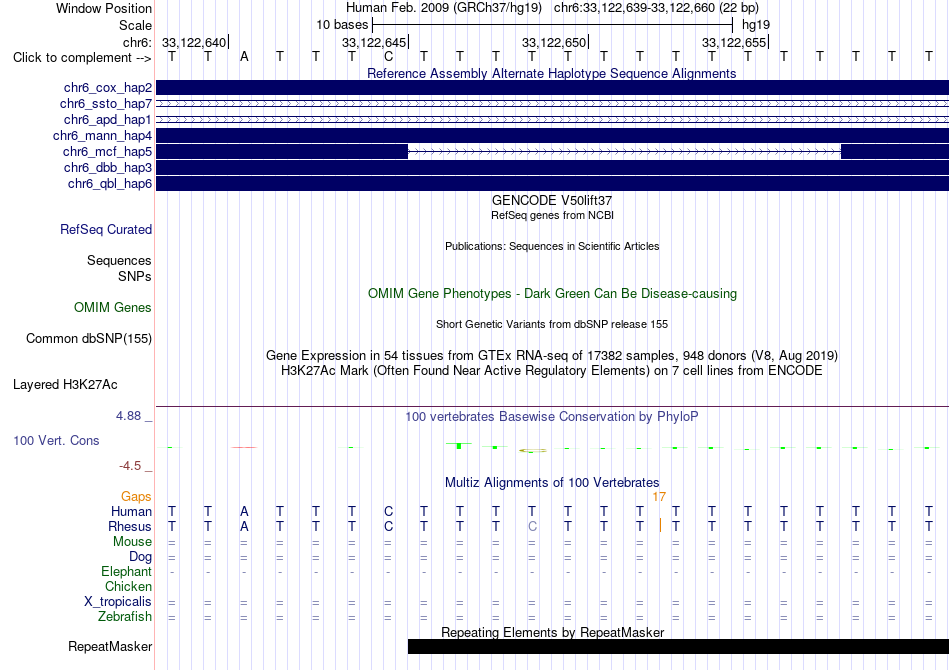Screen dimensions: 950x670
Task: Select the Elephant species label
Action: 127,571
